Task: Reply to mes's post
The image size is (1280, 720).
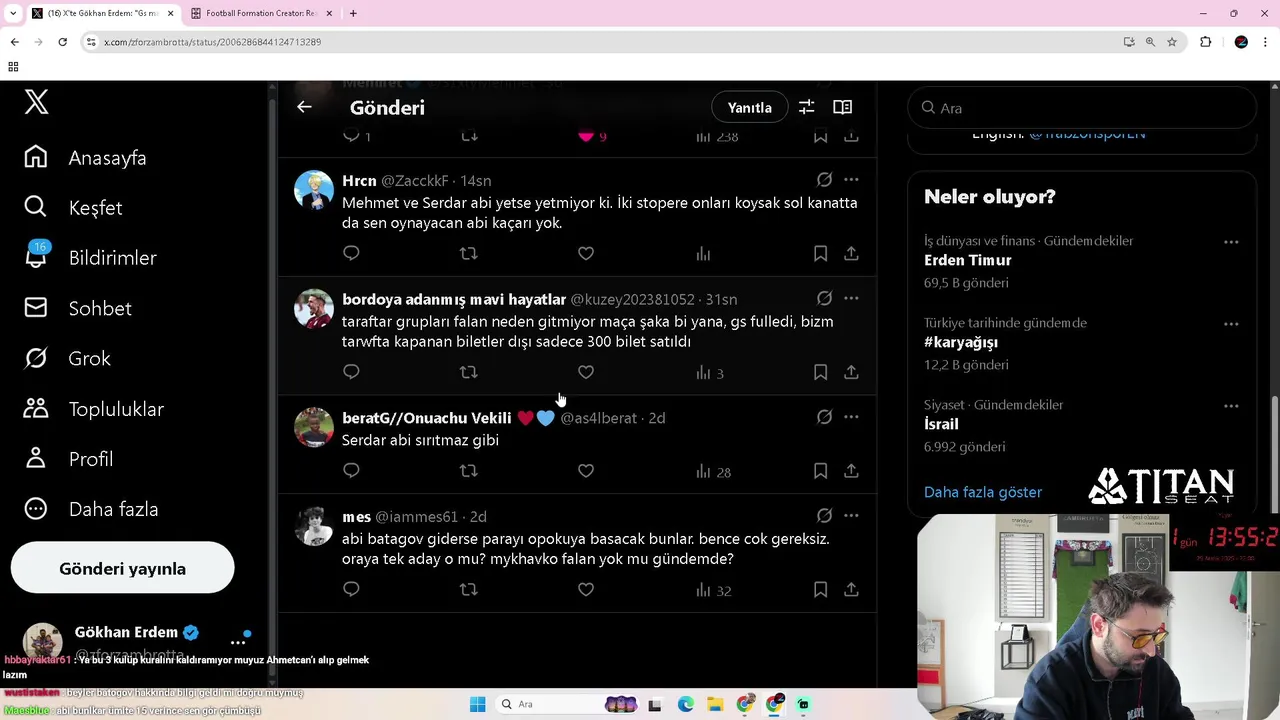Action: coord(351,590)
